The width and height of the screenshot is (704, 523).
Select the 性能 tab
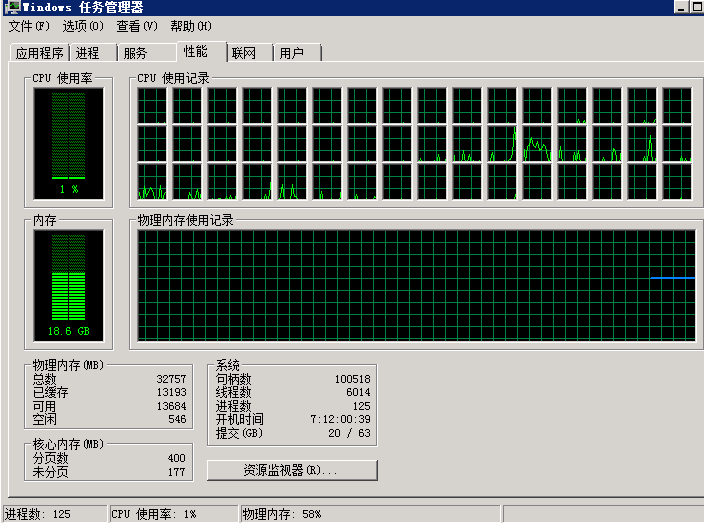pyautogui.click(x=201, y=52)
